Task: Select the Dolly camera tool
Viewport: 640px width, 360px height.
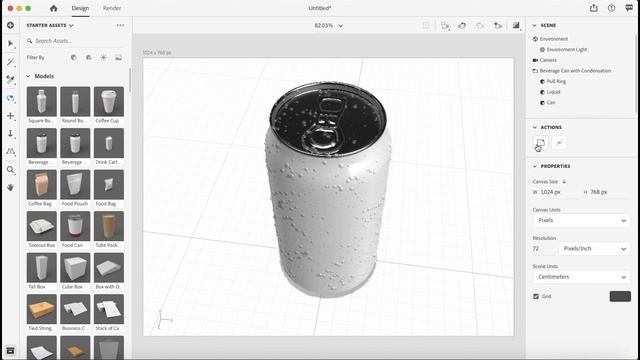Action: coord(11,134)
